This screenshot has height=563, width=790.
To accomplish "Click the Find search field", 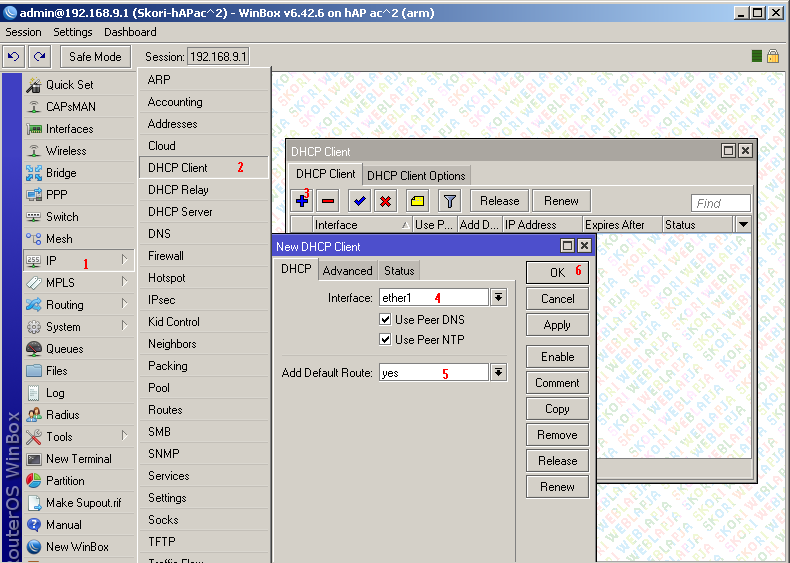I will tap(720, 203).
